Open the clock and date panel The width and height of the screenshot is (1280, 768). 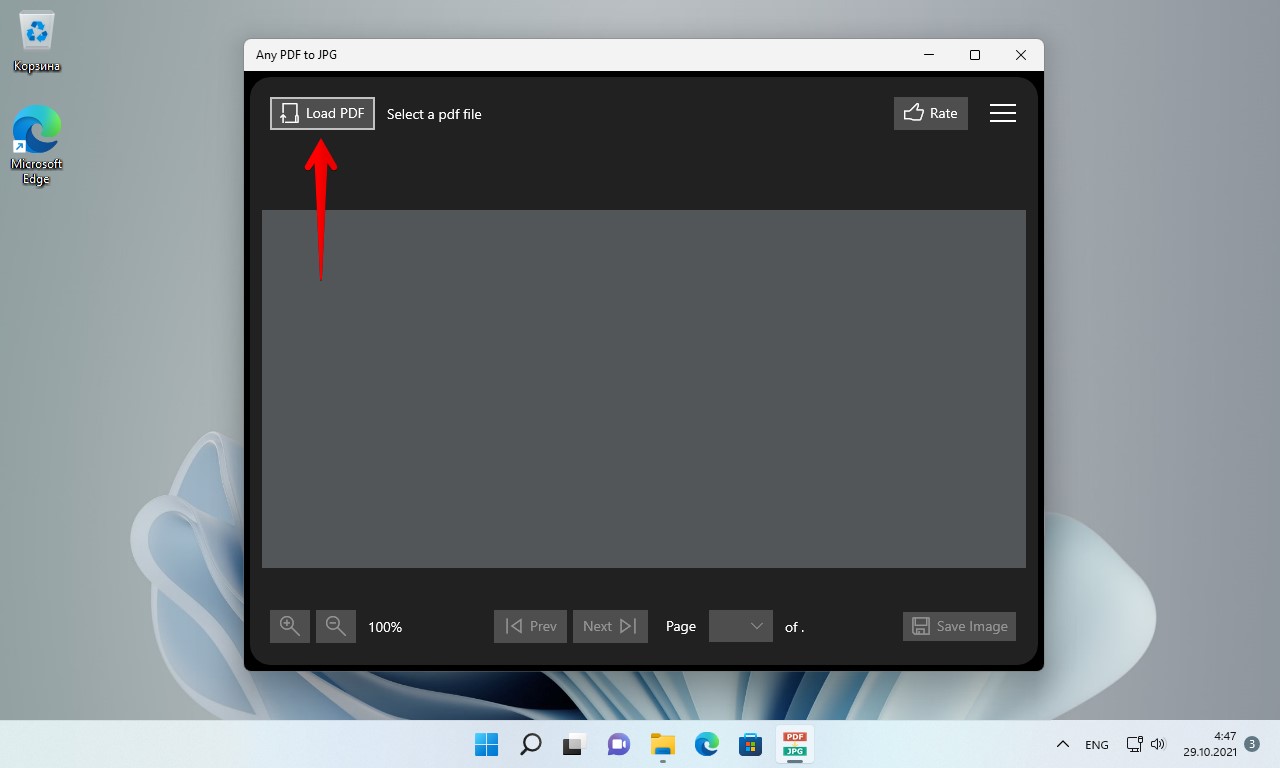(x=1210, y=744)
